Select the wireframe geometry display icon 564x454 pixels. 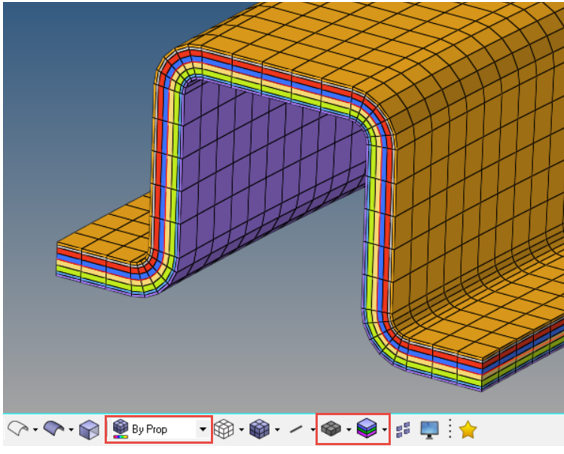18,429
